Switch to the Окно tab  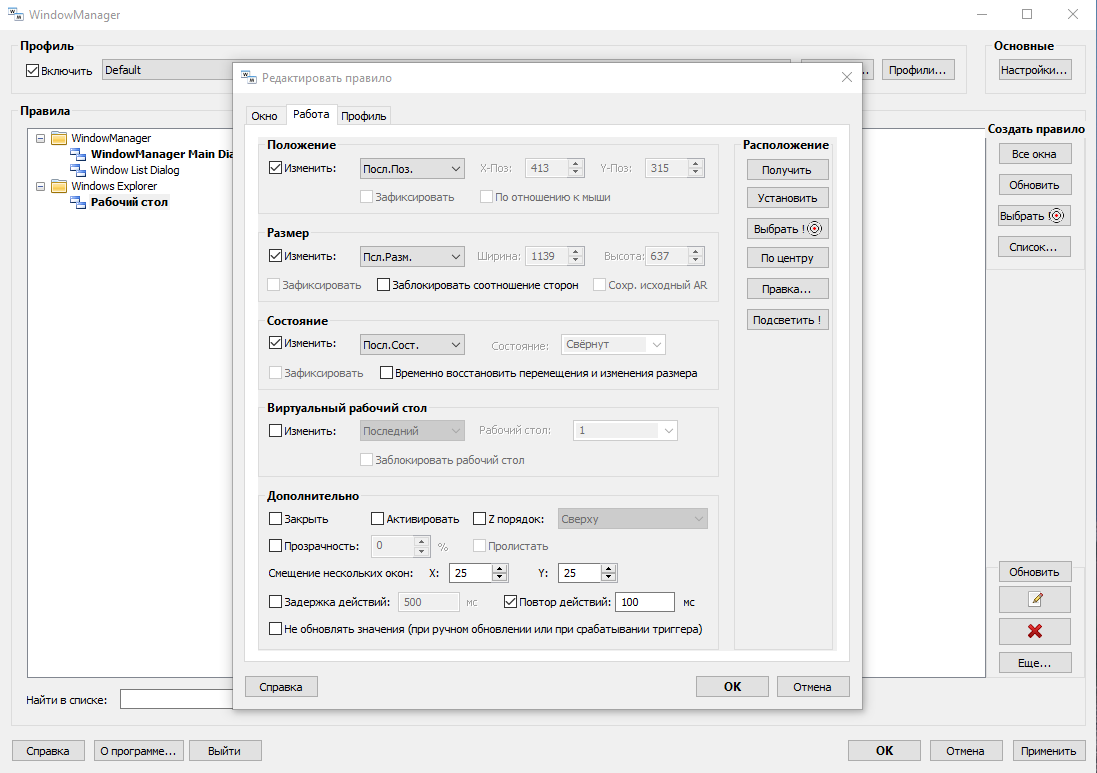click(264, 116)
